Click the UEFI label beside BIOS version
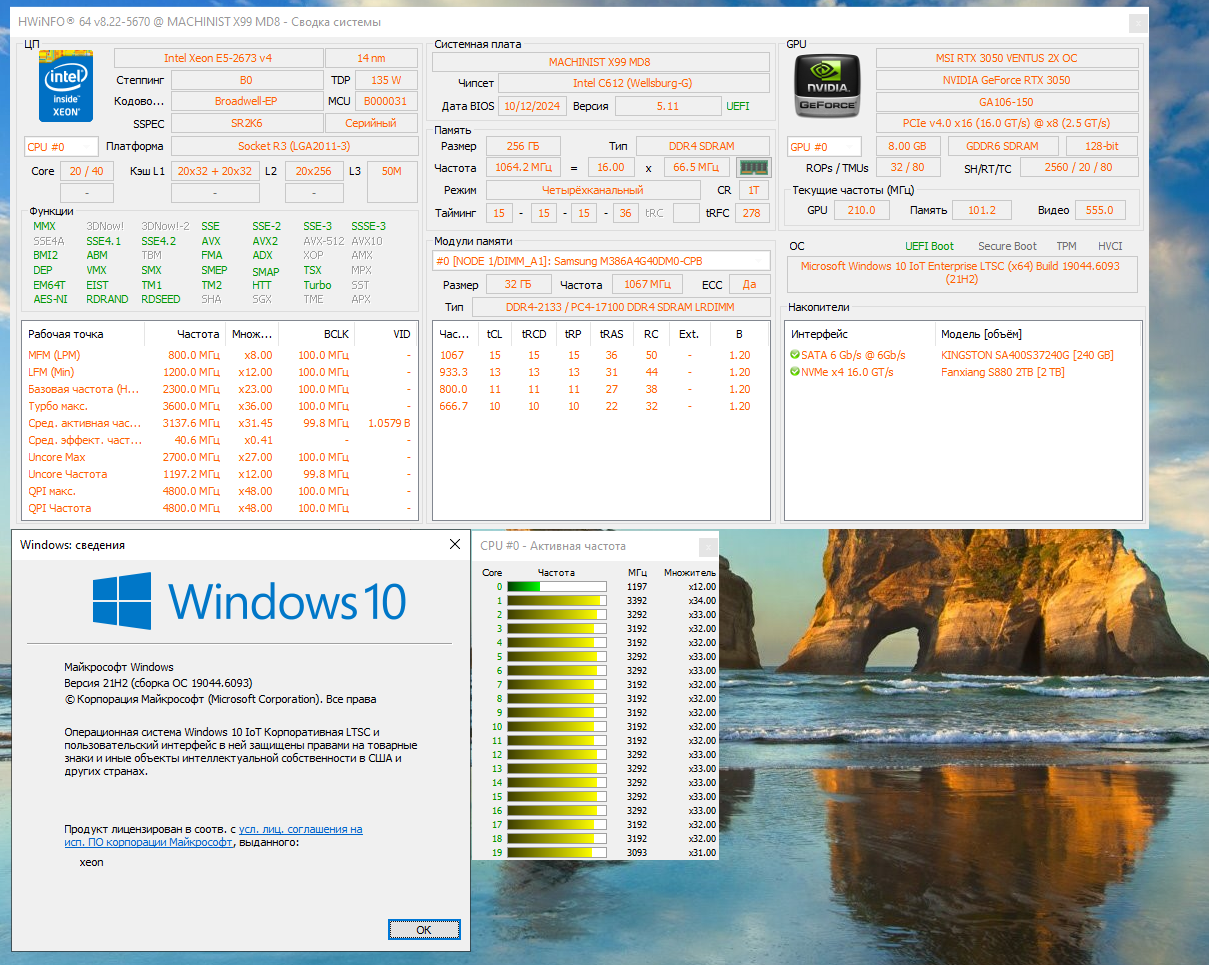 coord(738,106)
